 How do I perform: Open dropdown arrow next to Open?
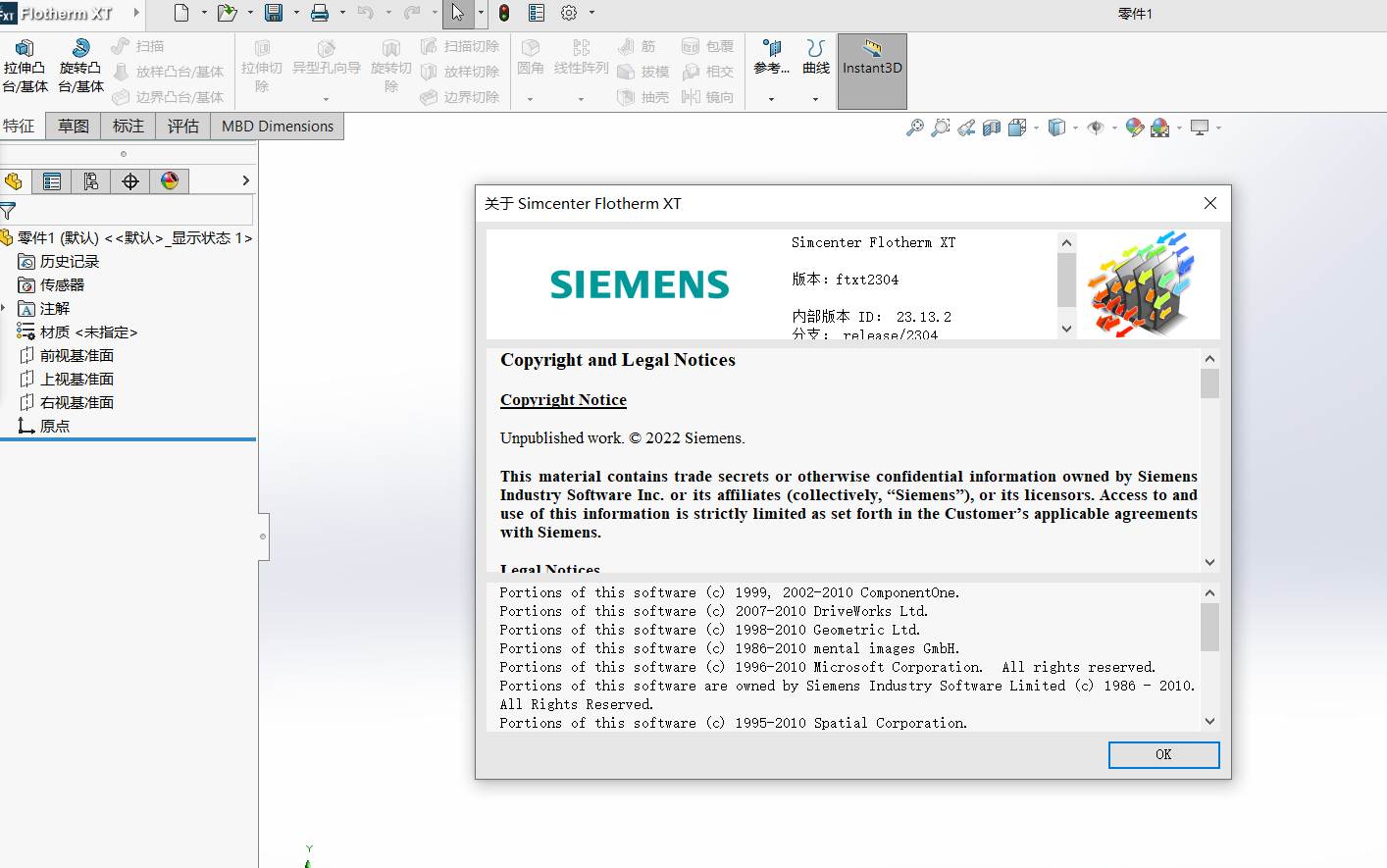[x=251, y=13]
